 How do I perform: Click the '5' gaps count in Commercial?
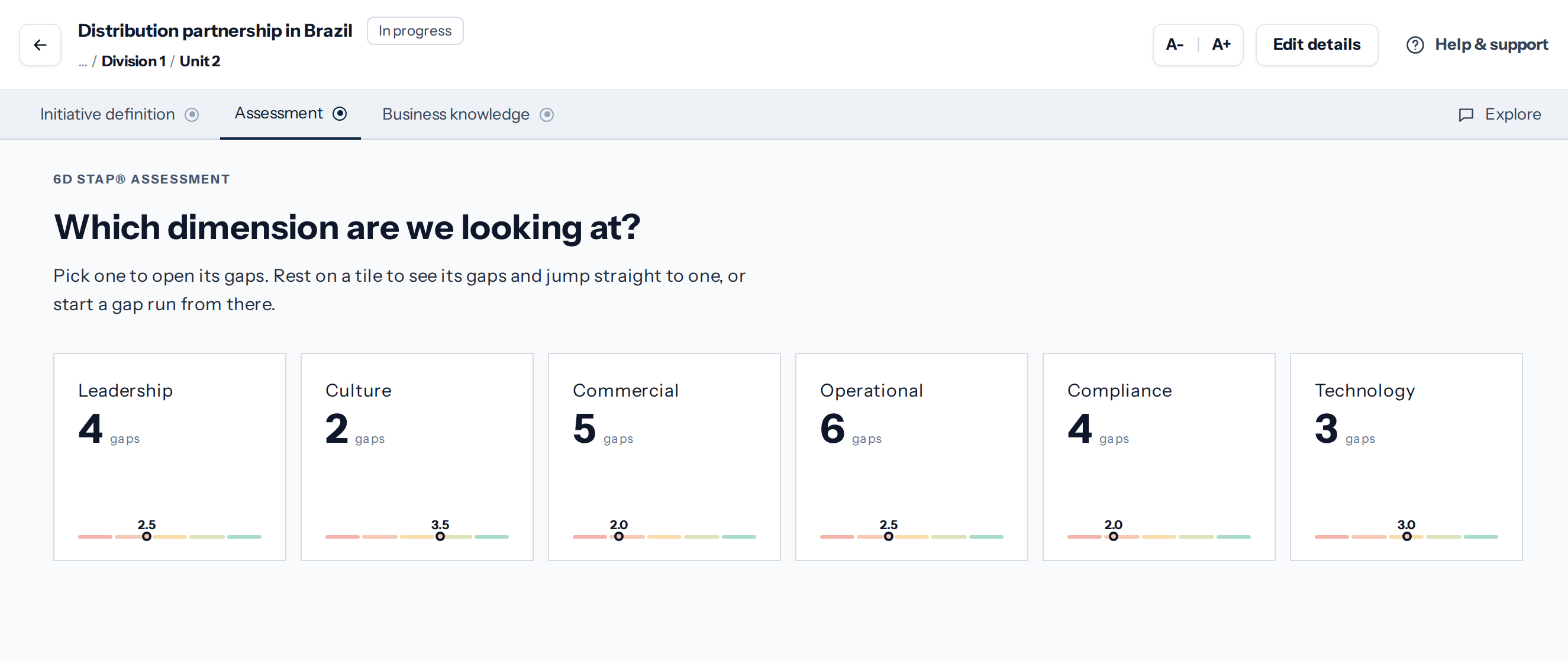point(585,429)
